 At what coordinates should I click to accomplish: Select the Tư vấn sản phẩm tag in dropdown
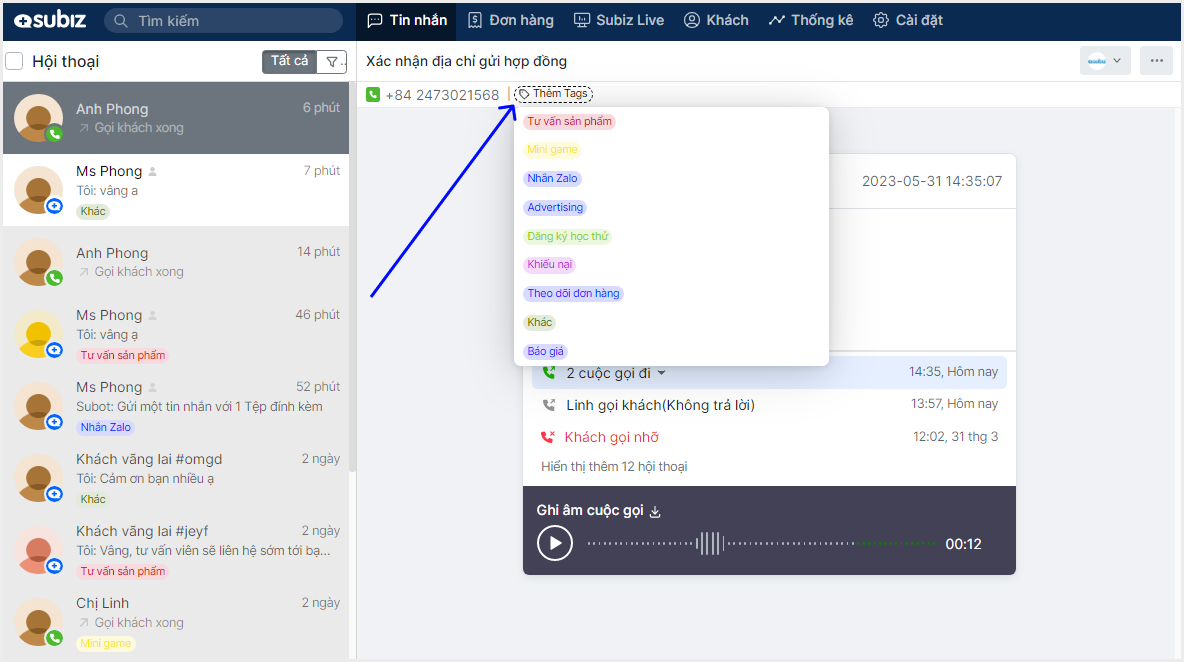[x=569, y=122]
